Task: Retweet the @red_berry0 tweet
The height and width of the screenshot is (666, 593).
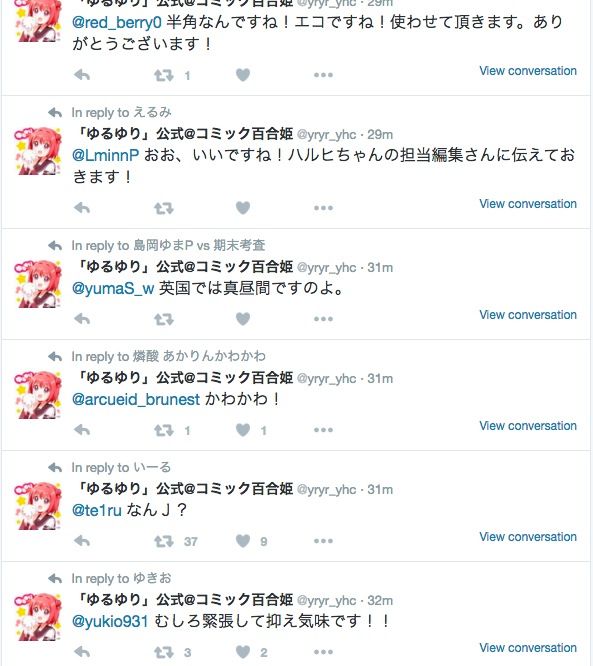Action: (x=164, y=76)
